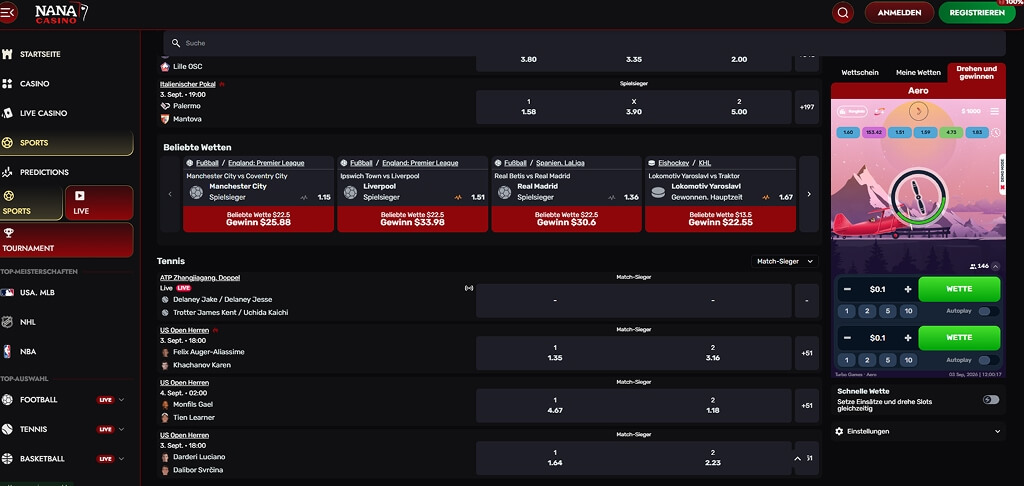Expand the Aero players count chevron
Viewport: 1024px width, 486px height.
995,266
